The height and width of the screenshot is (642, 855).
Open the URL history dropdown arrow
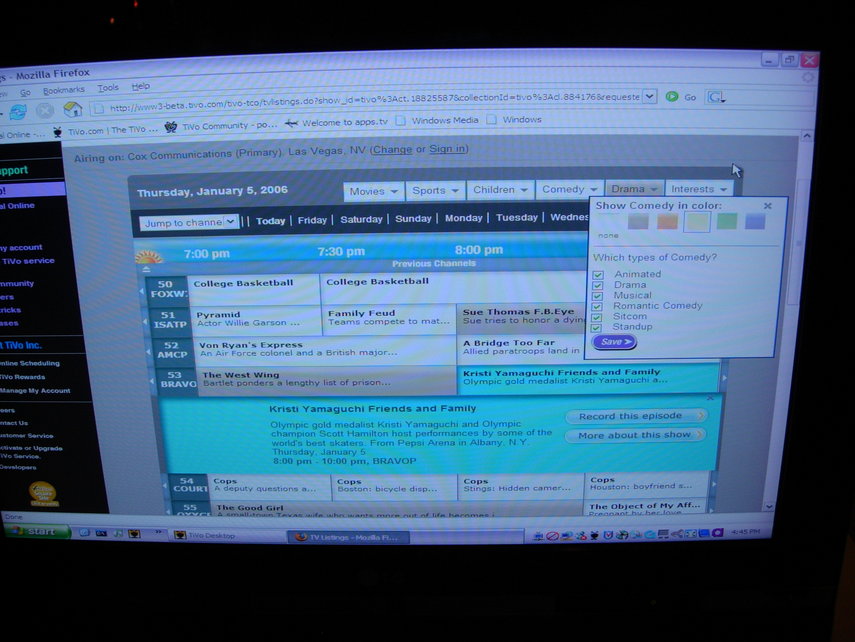[649, 97]
